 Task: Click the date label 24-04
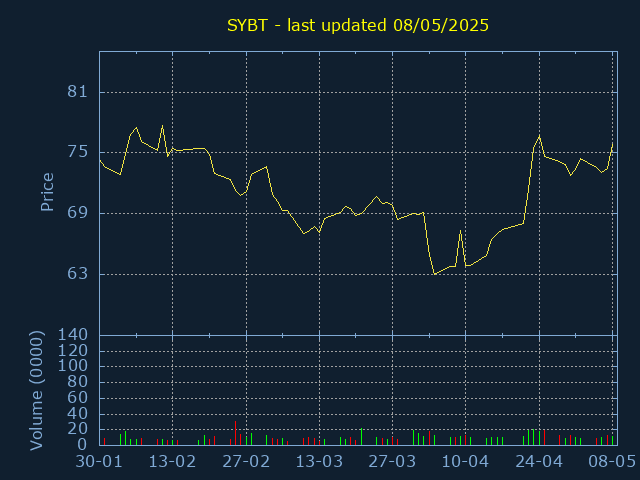(x=539, y=462)
